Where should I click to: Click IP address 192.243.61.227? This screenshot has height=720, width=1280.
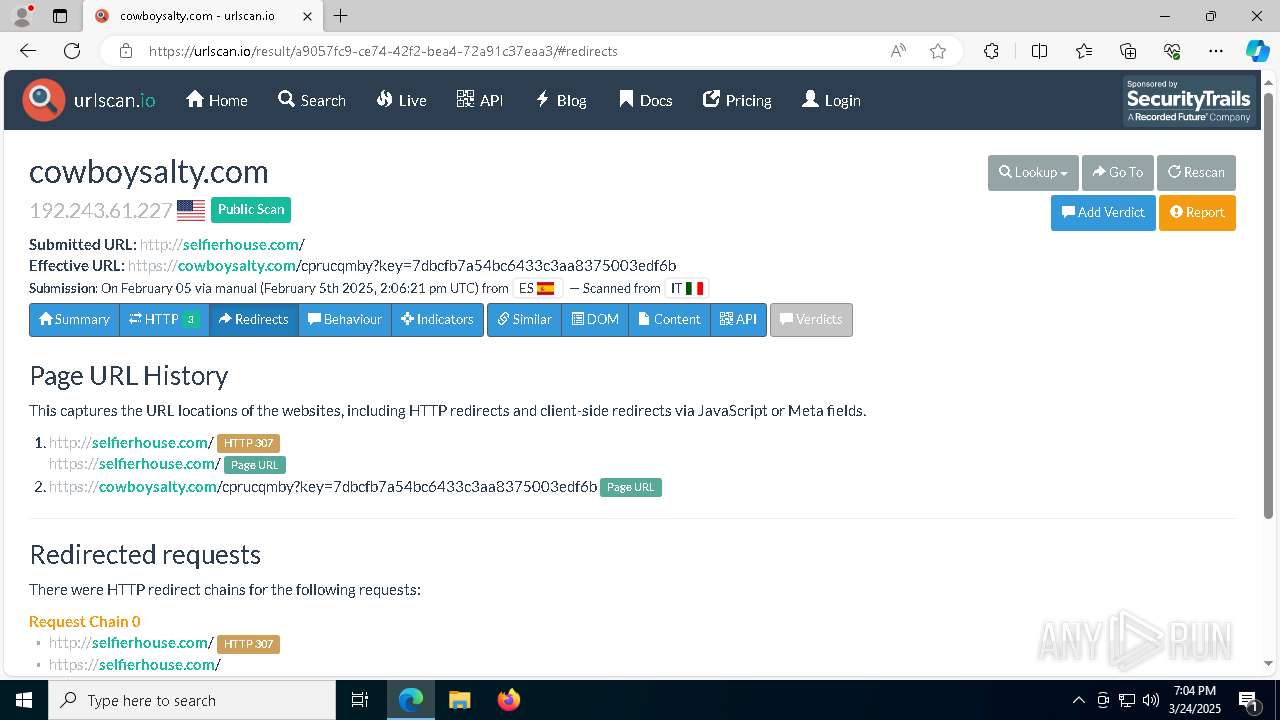click(x=101, y=210)
